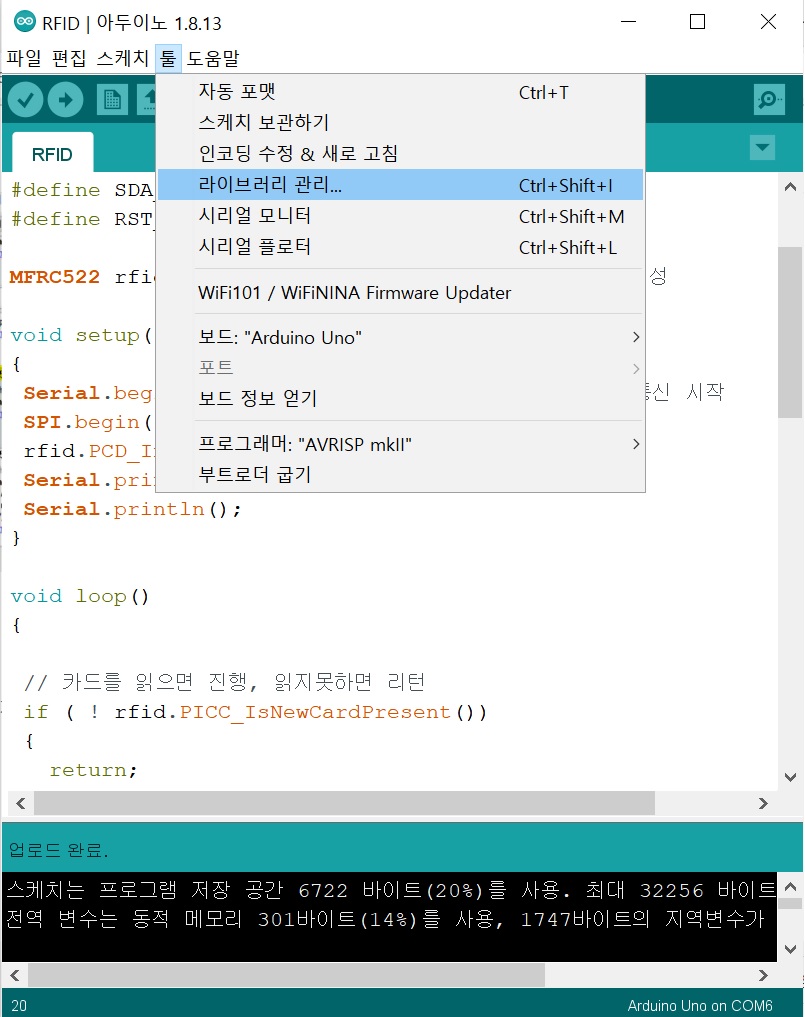Select 보드 정보 얻기 menu entry
This screenshot has height=1017, width=805.
point(401,398)
